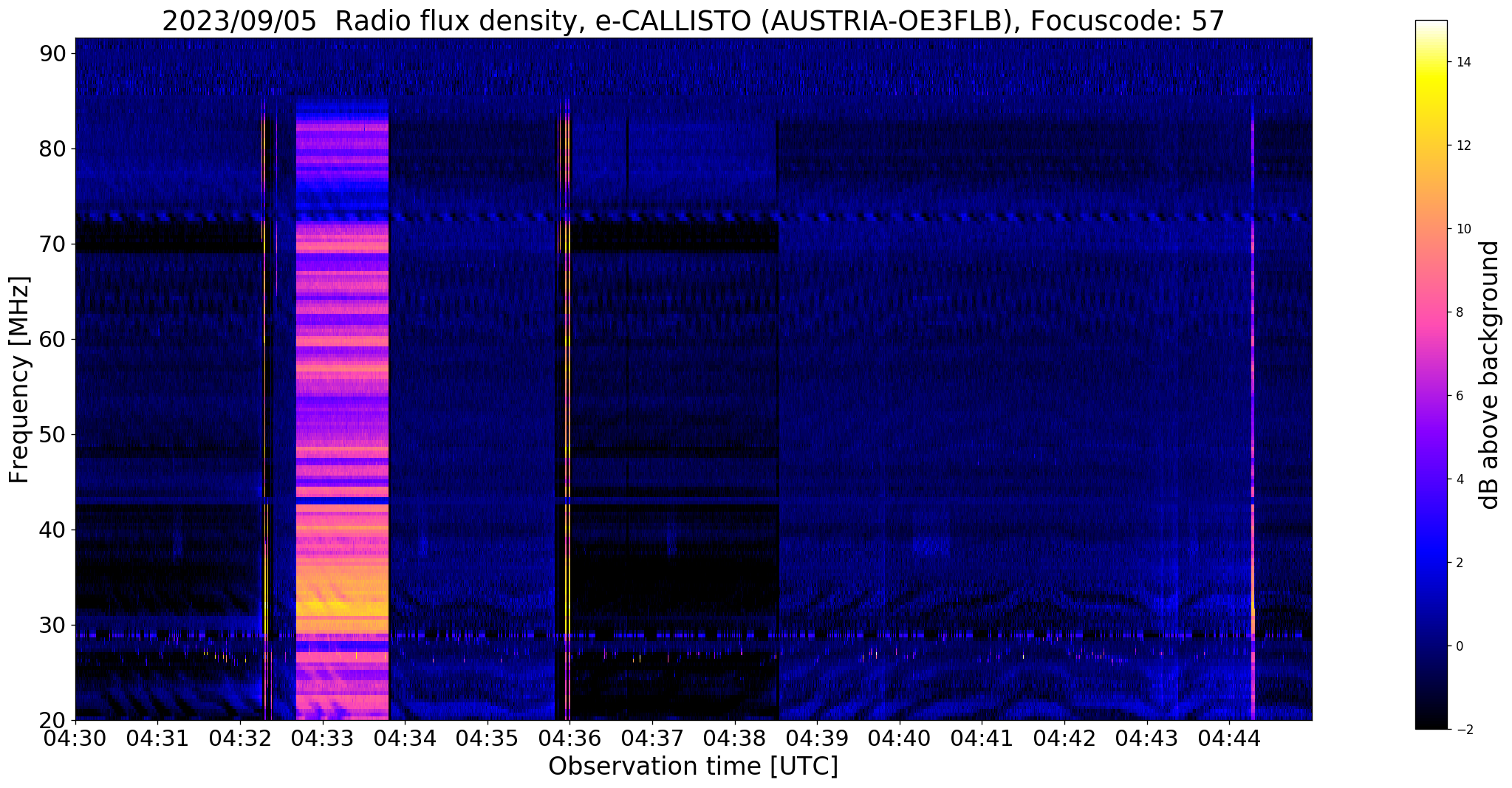Click x-axis tick label 04:37

(x=652, y=739)
